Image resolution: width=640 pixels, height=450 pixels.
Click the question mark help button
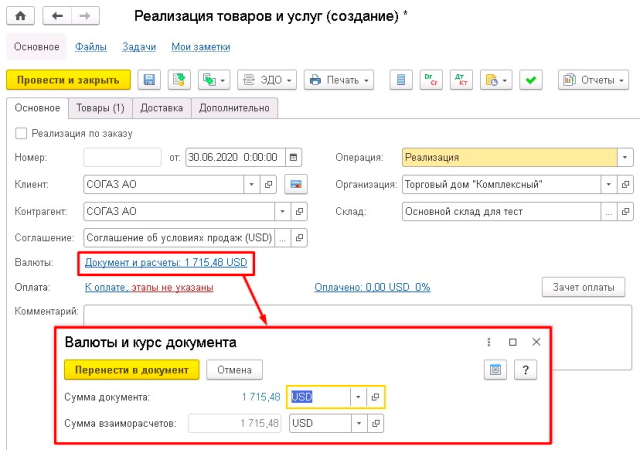point(527,369)
